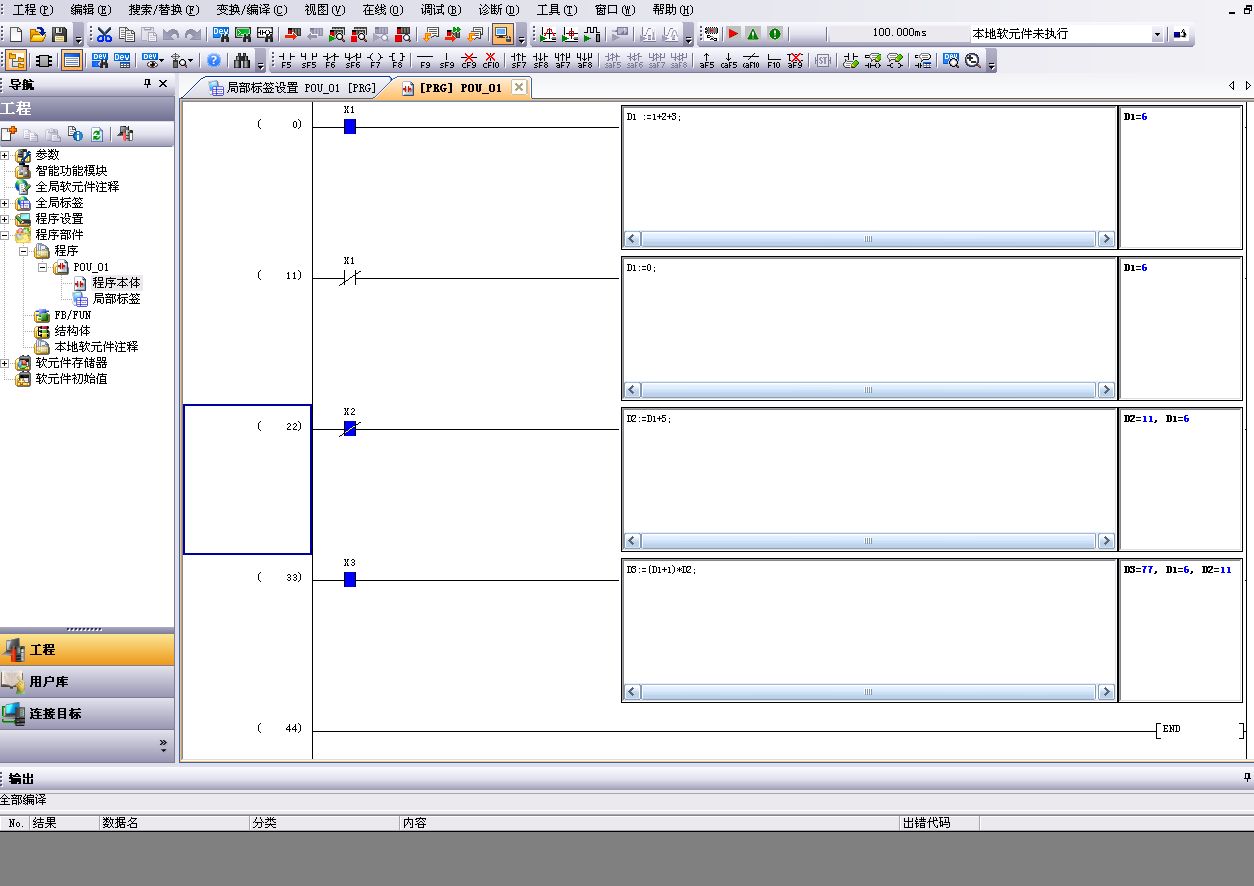Click the Cut scissors icon
This screenshot has width=1254, height=886.
tap(104, 35)
